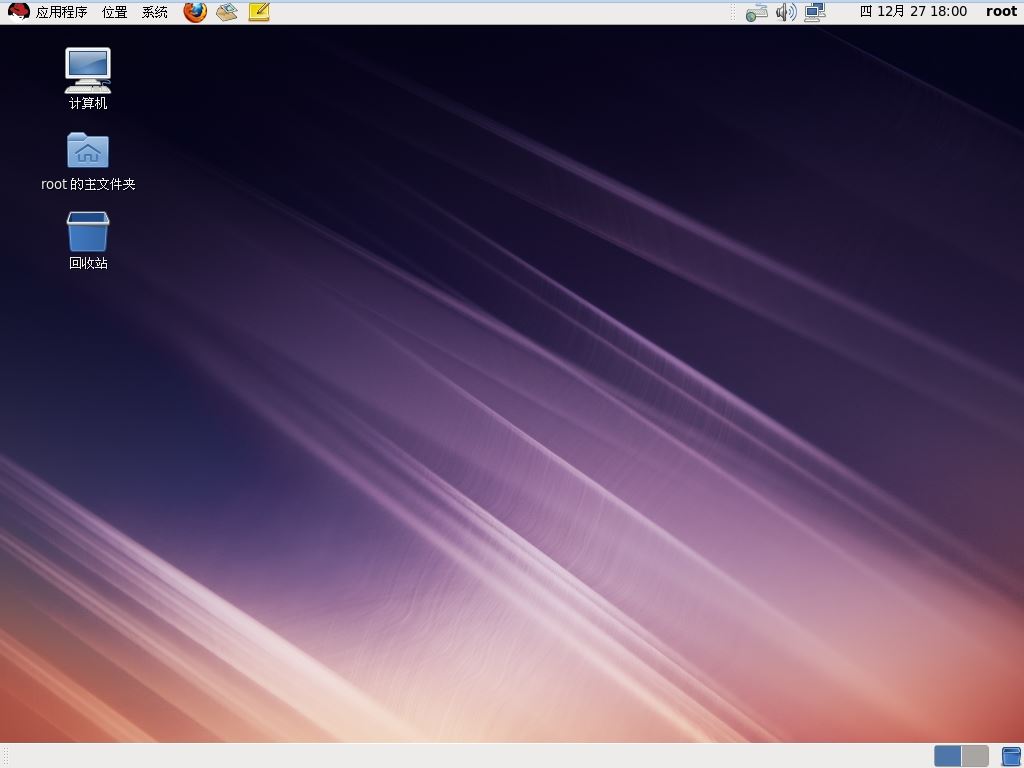Switch to the first workspace
Screen dimensions: 1024x768
948,756
